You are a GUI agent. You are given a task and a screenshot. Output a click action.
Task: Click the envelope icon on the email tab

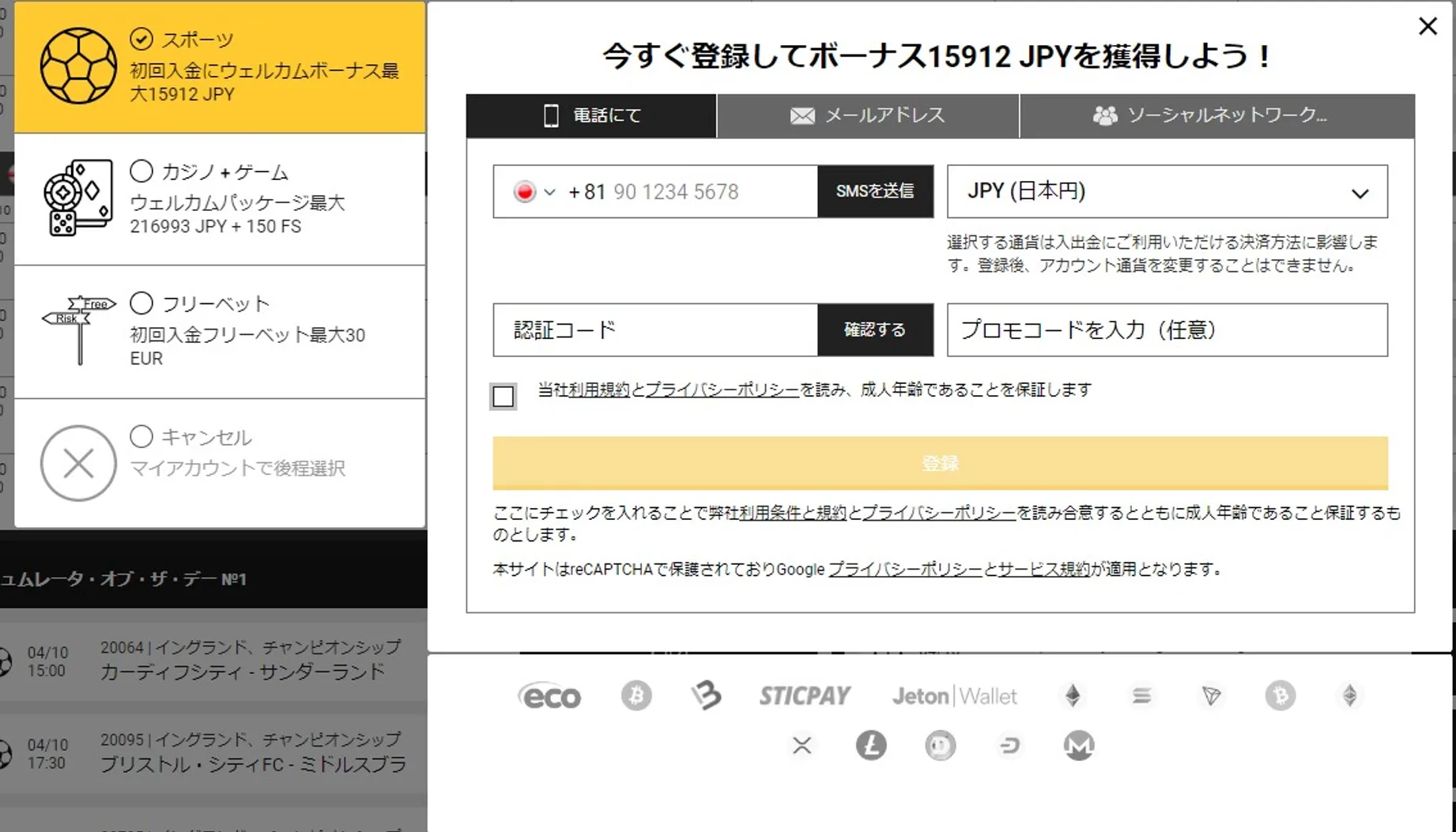point(802,116)
